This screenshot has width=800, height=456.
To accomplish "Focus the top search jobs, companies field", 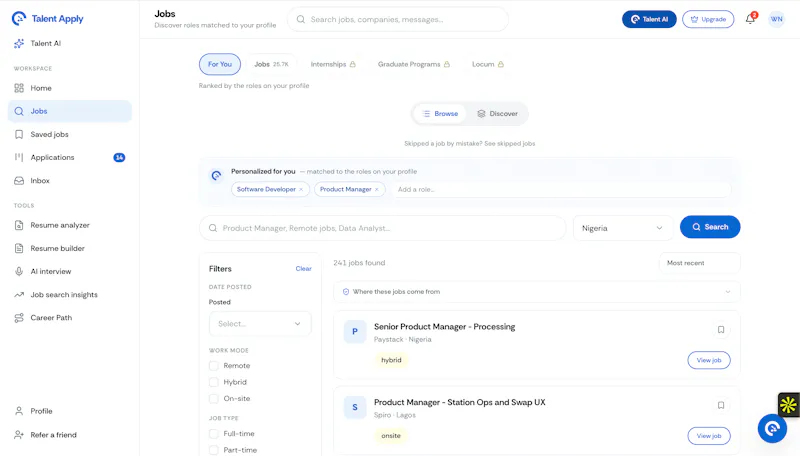I will click(398, 19).
